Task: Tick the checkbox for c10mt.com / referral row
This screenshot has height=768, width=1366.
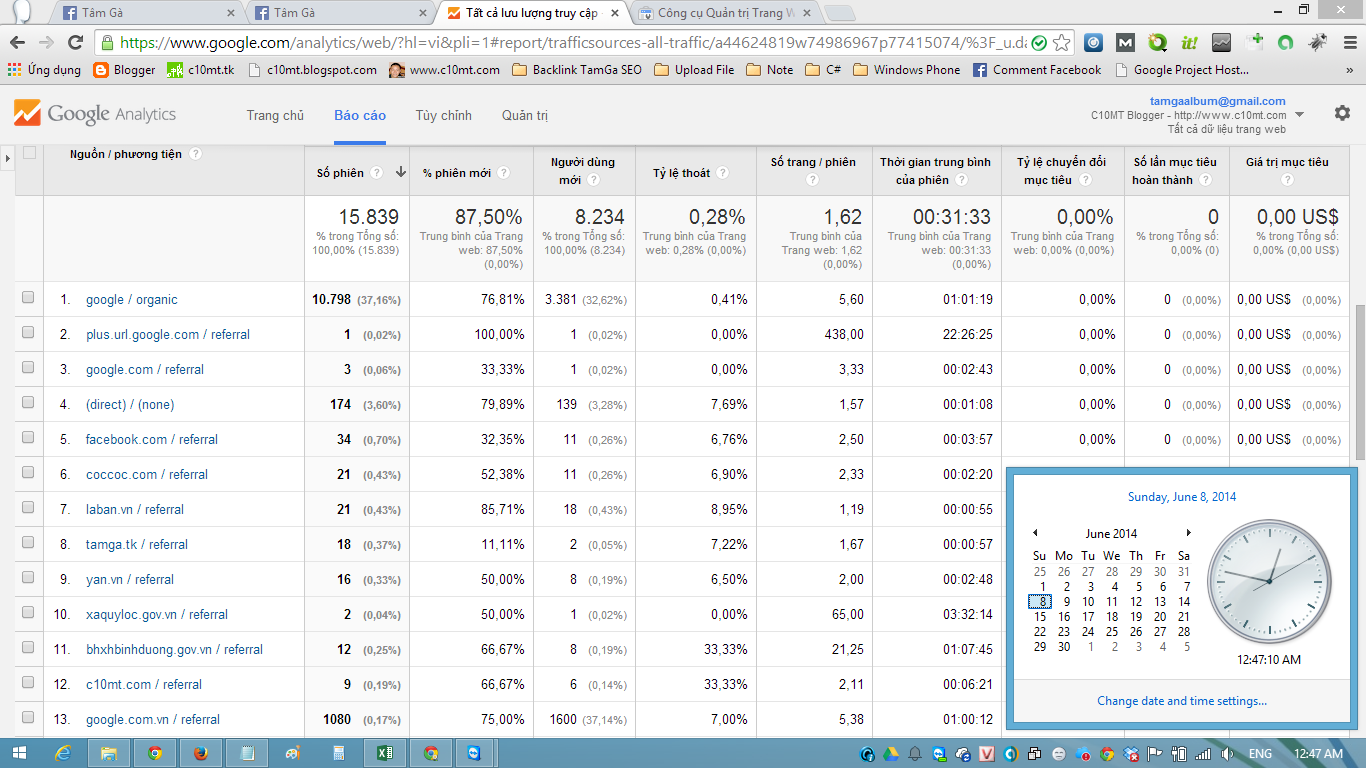Action: pyautogui.click(x=28, y=682)
